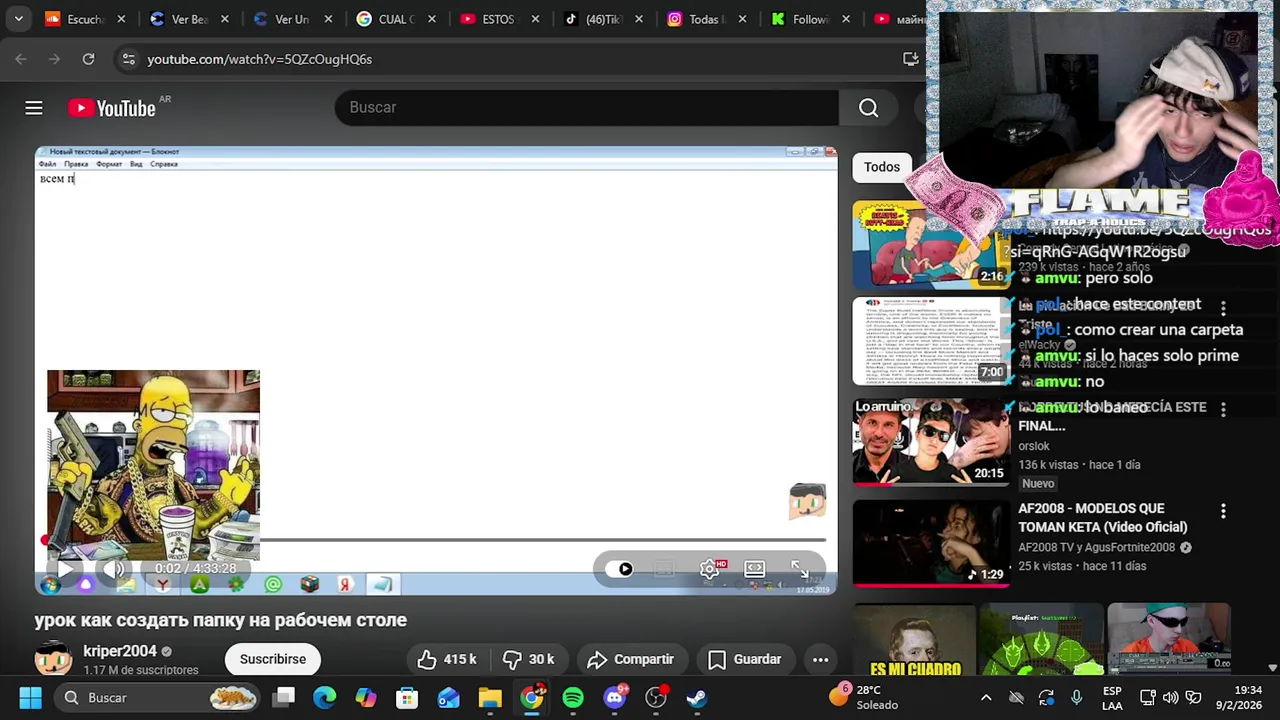Show hidden system tray icons
The width and height of the screenshot is (1280, 720).
tap(986, 697)
